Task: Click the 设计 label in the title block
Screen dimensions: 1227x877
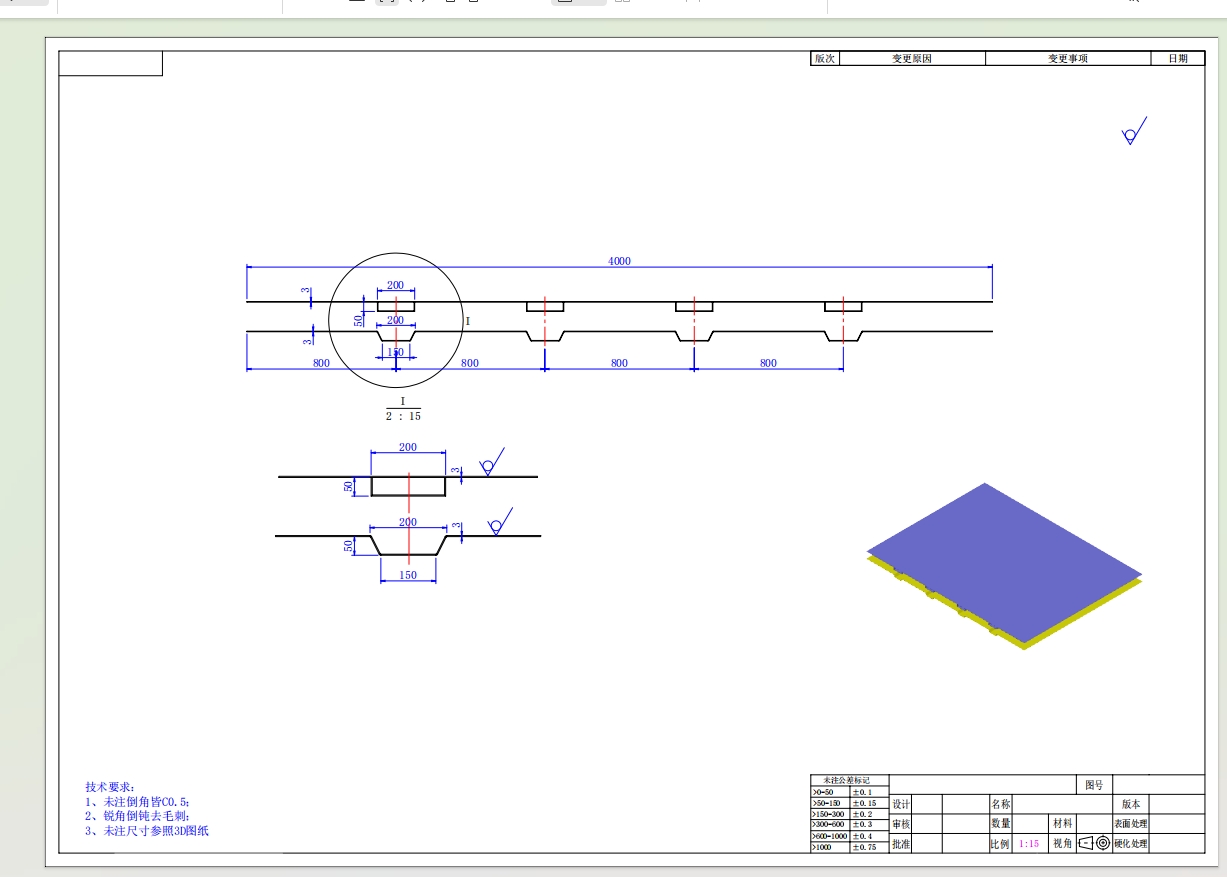Action: (901, 805)
